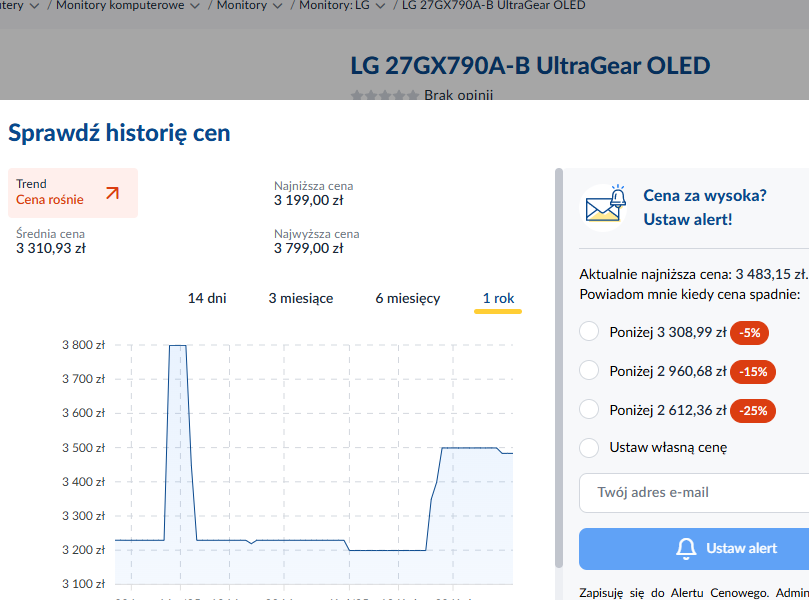Click the Cena za wysoka? Ustaw alert! heading
809x600 pixels.
pyautogui.click(x=705, y=207)
